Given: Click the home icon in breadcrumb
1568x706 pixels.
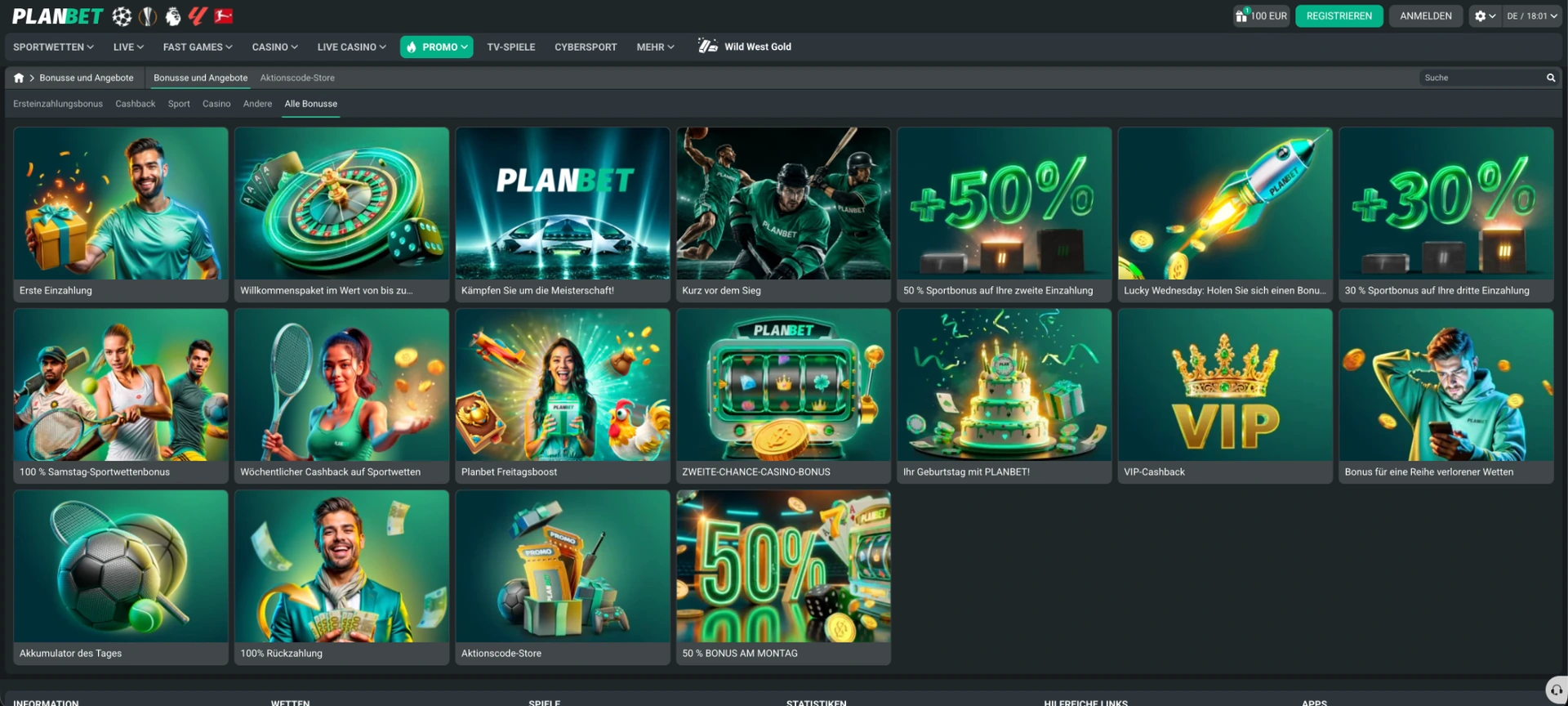Looking at the screenshot, I should 19,78.
